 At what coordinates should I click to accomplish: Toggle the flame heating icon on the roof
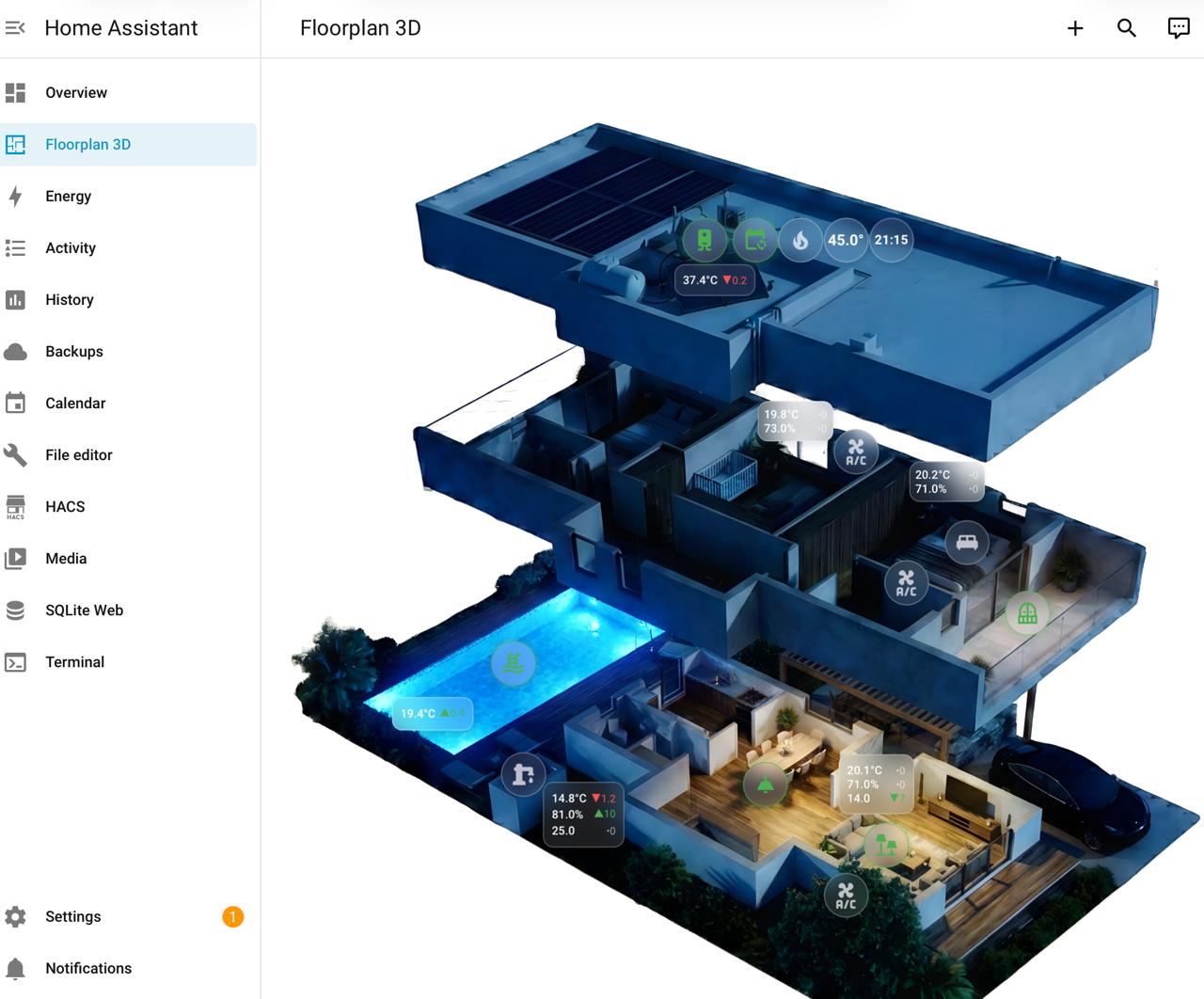[800, 240]
